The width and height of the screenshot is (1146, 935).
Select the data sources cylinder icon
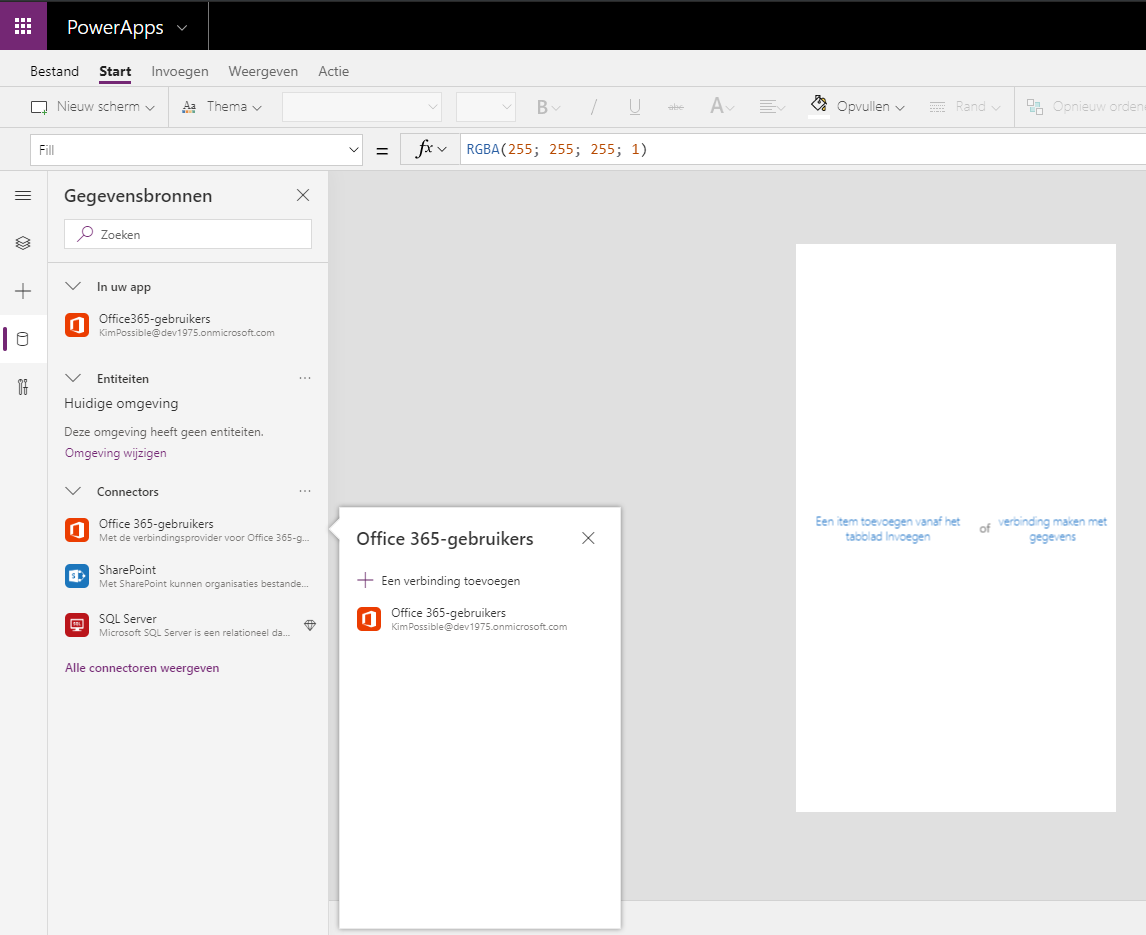point(23,339)
